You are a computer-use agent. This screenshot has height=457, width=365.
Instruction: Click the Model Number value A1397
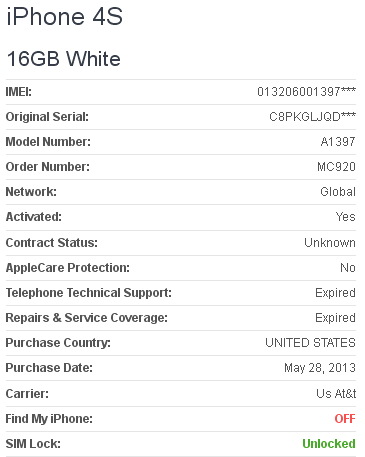click(338, 142)
